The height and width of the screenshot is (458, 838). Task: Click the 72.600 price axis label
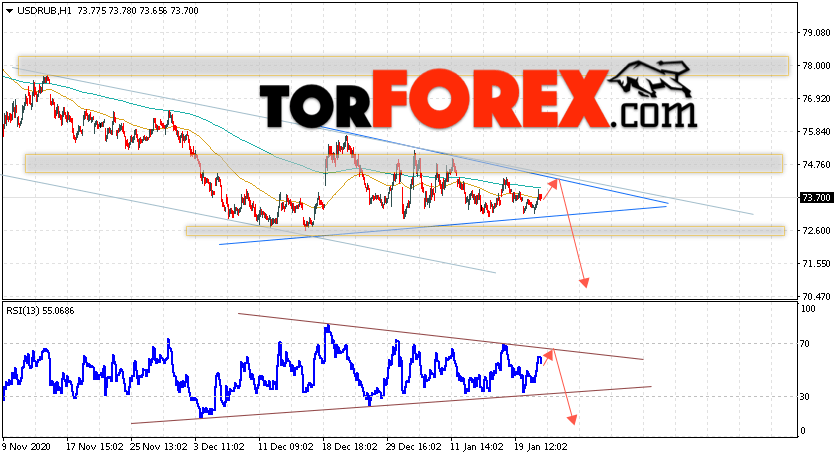tap(816, 231)
